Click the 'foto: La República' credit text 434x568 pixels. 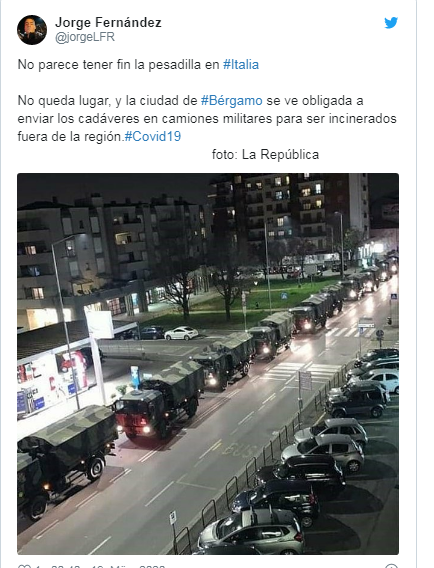[x=265, y=154]
